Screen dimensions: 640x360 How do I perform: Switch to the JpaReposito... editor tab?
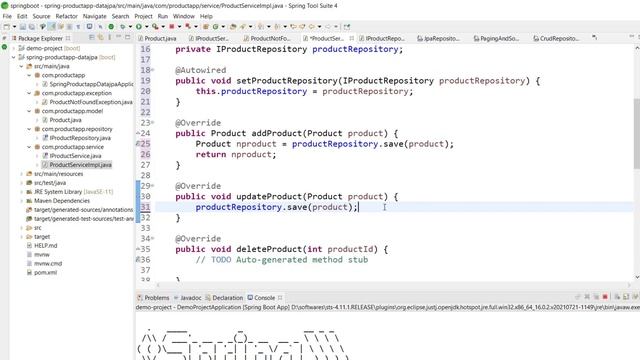438,38
